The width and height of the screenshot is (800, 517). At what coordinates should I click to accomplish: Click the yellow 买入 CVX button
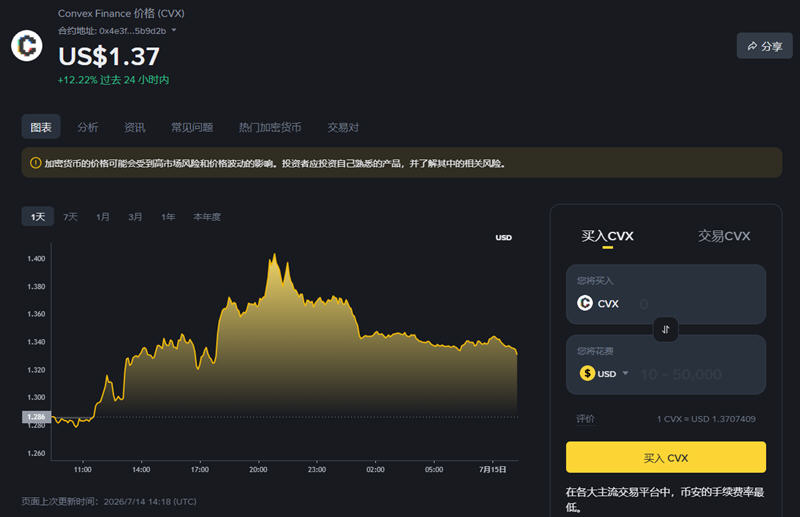point(666,457)
